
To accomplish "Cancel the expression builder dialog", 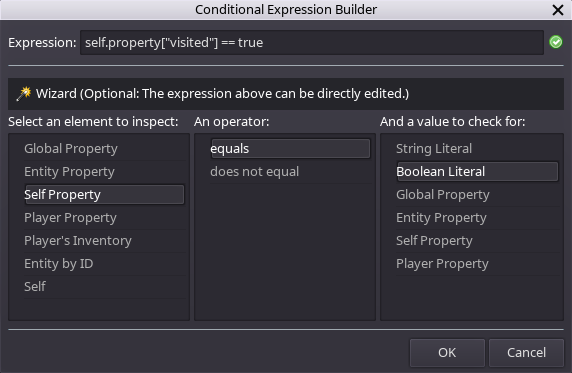I will tap(526, 353).
